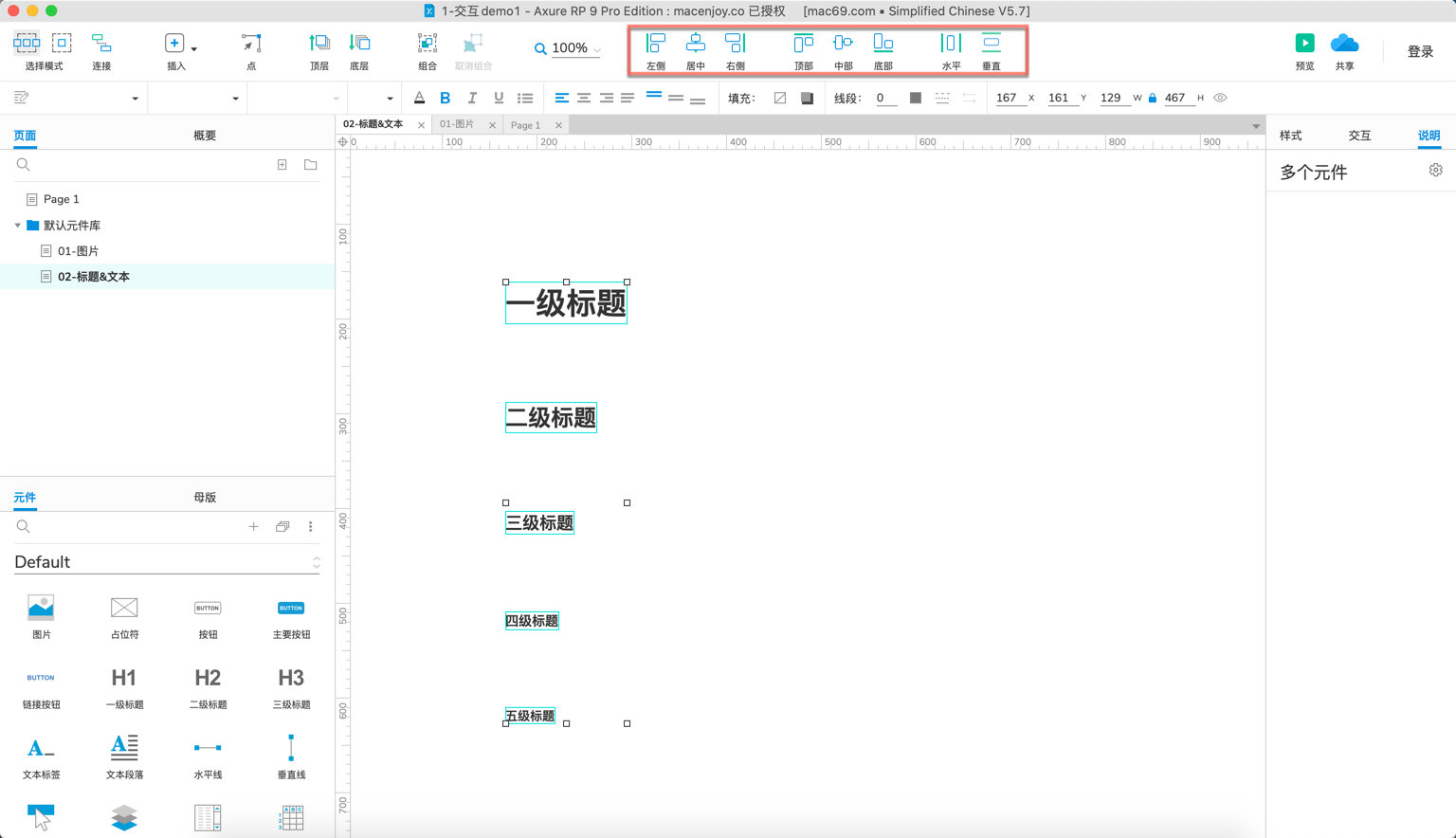Screen dimensions: 1456x838
Task: Click the W width field
Action: tap(1115, 98)
